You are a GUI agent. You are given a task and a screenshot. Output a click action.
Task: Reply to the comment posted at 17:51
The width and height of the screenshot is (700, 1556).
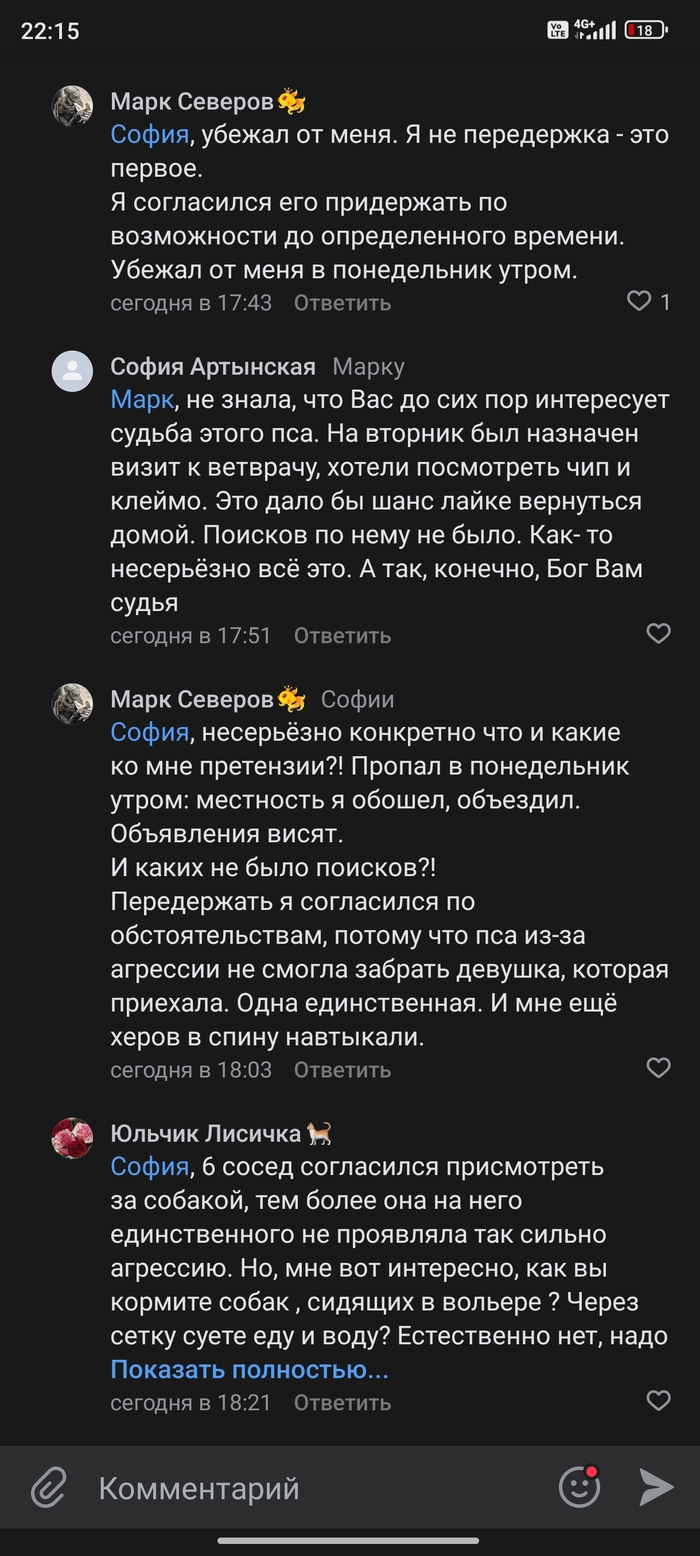tap(342, 635)
